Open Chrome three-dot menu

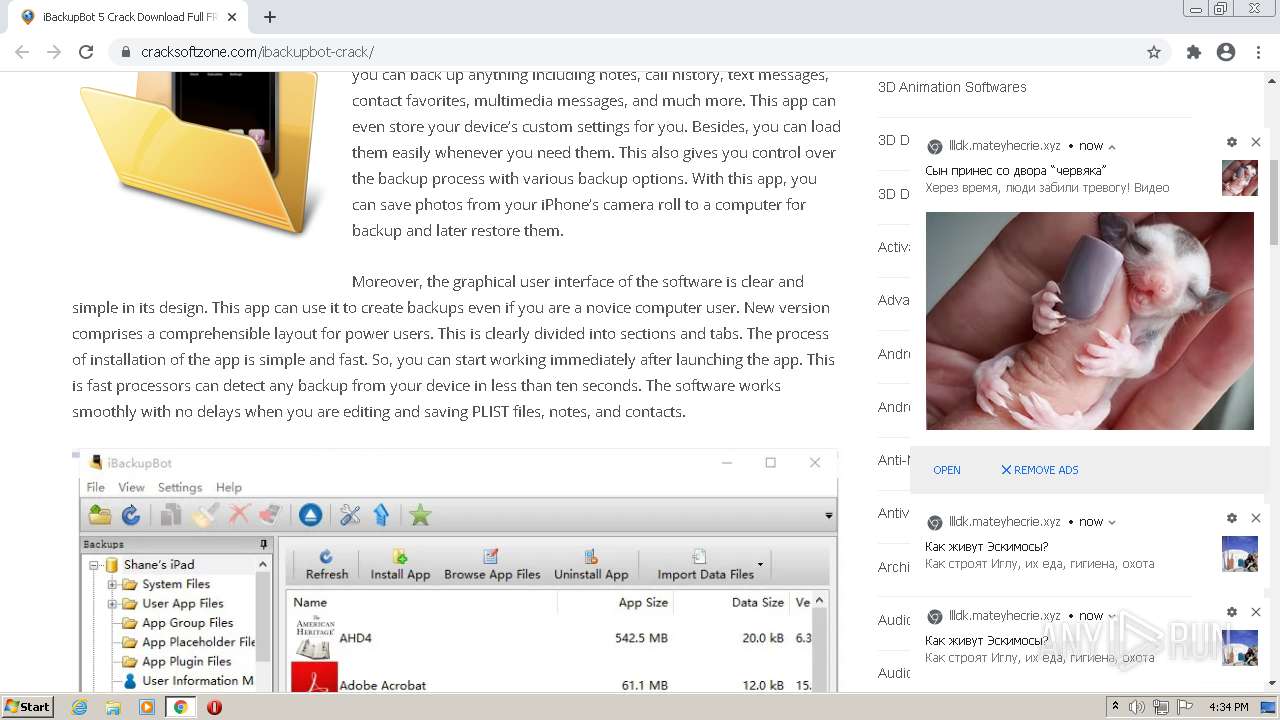click(x=1258, y=52)
